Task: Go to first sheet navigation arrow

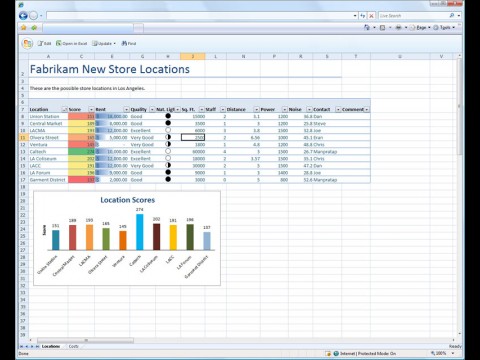Action: 22,347
